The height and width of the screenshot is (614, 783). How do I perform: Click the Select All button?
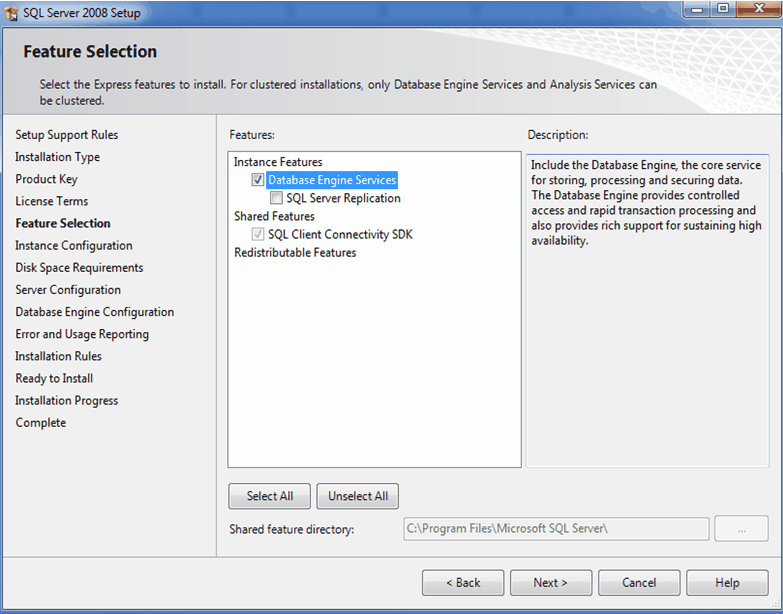pyautogui.click(x=270, y=496)
